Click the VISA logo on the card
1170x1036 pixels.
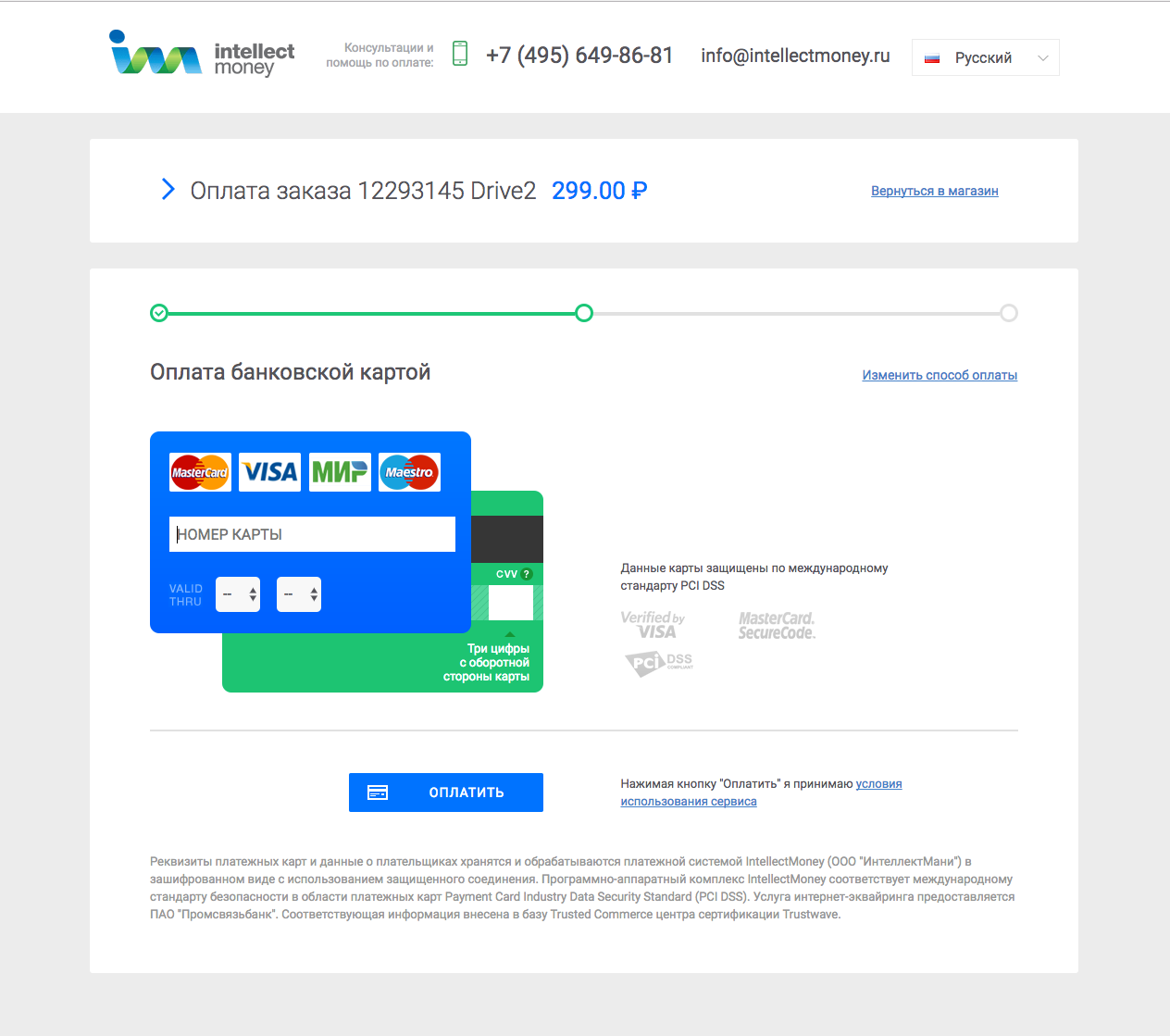coord(269,472)
